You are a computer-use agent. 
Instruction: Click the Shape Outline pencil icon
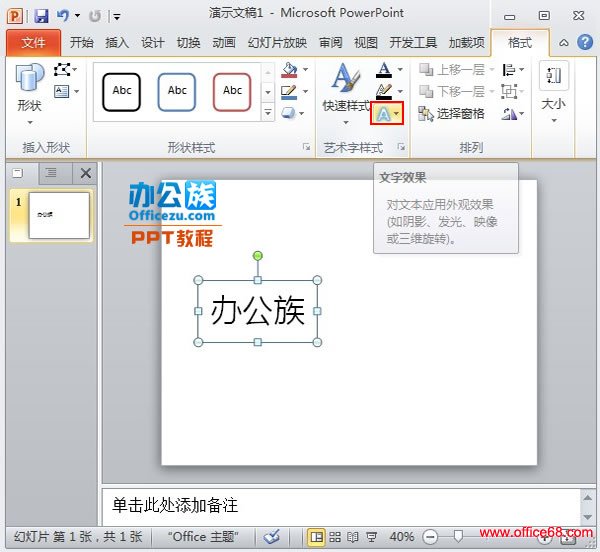289,92
